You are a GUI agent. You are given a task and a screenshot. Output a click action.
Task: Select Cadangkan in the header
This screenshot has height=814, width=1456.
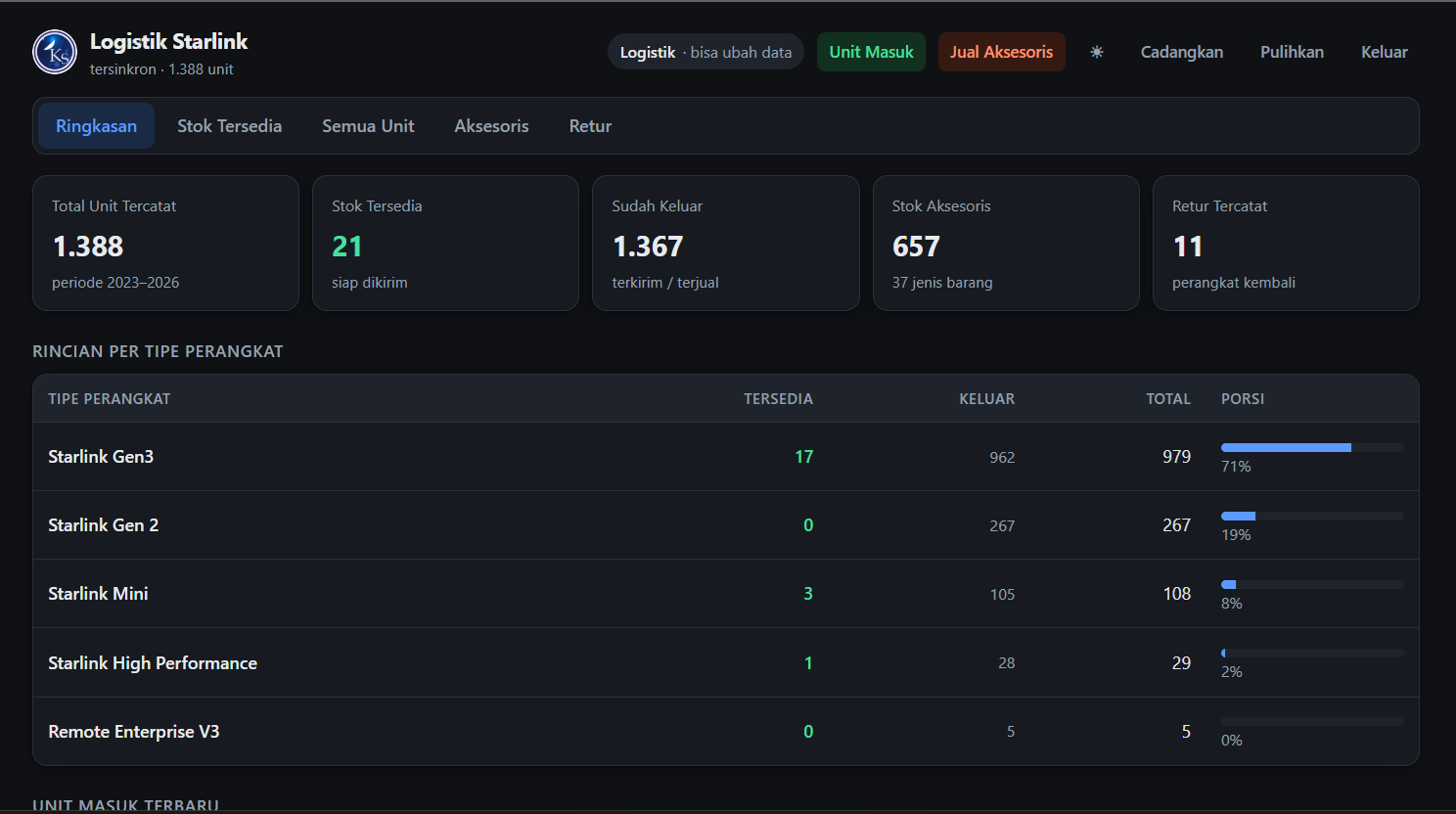click(1181, 52)
